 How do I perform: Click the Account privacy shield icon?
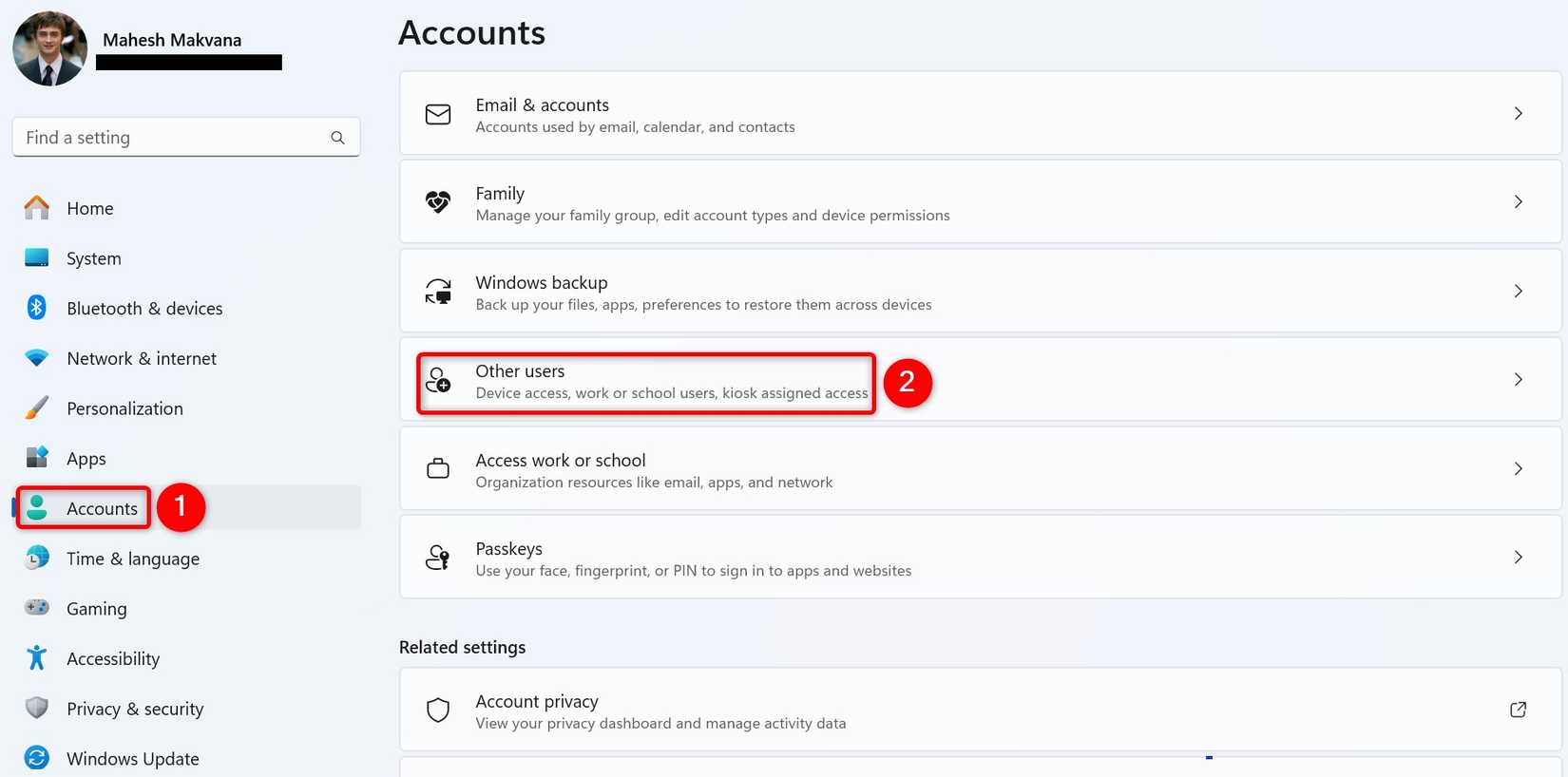click(x=437, y=710)
